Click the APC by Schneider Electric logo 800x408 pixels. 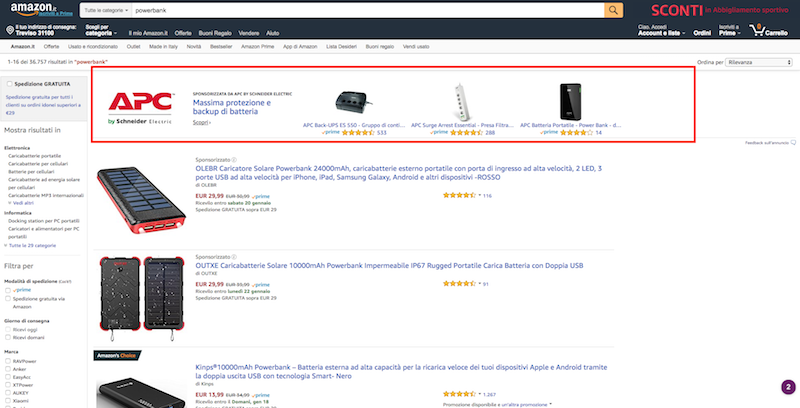pyautogui.click(x=139, y=106)
